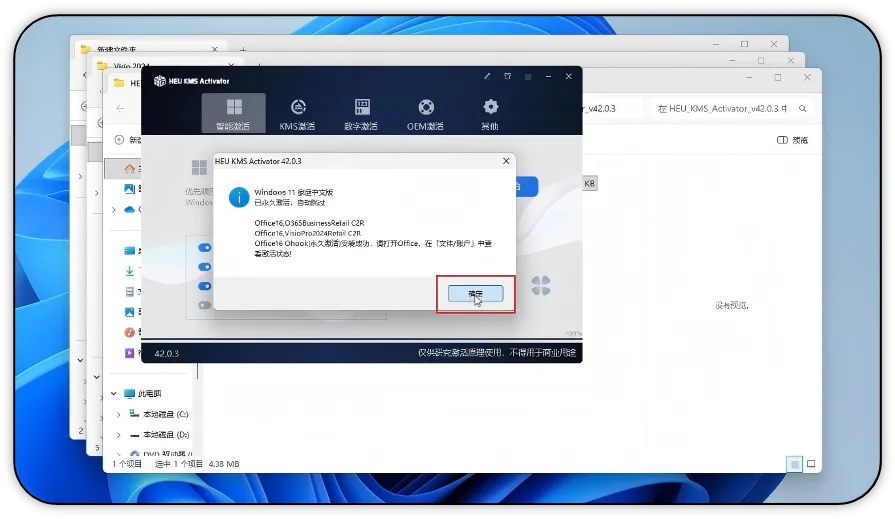Switch to the 数字激活 tab
The height and width of the screenshot is (519, 895).
(x=361, y=114)
